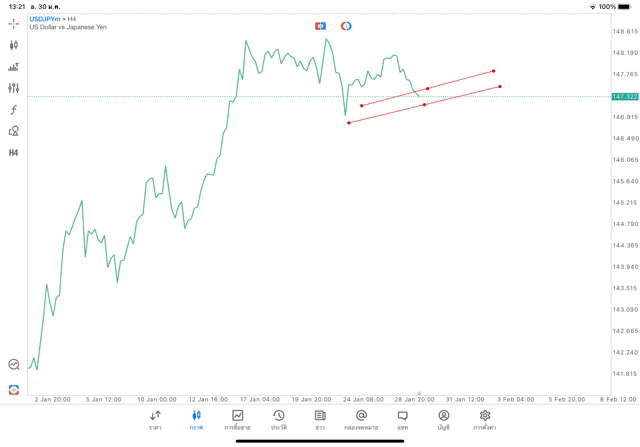This screenshot has height=447, width=640.
Task: Open the ประวัติ (History) tab
Action: [278, 419]
